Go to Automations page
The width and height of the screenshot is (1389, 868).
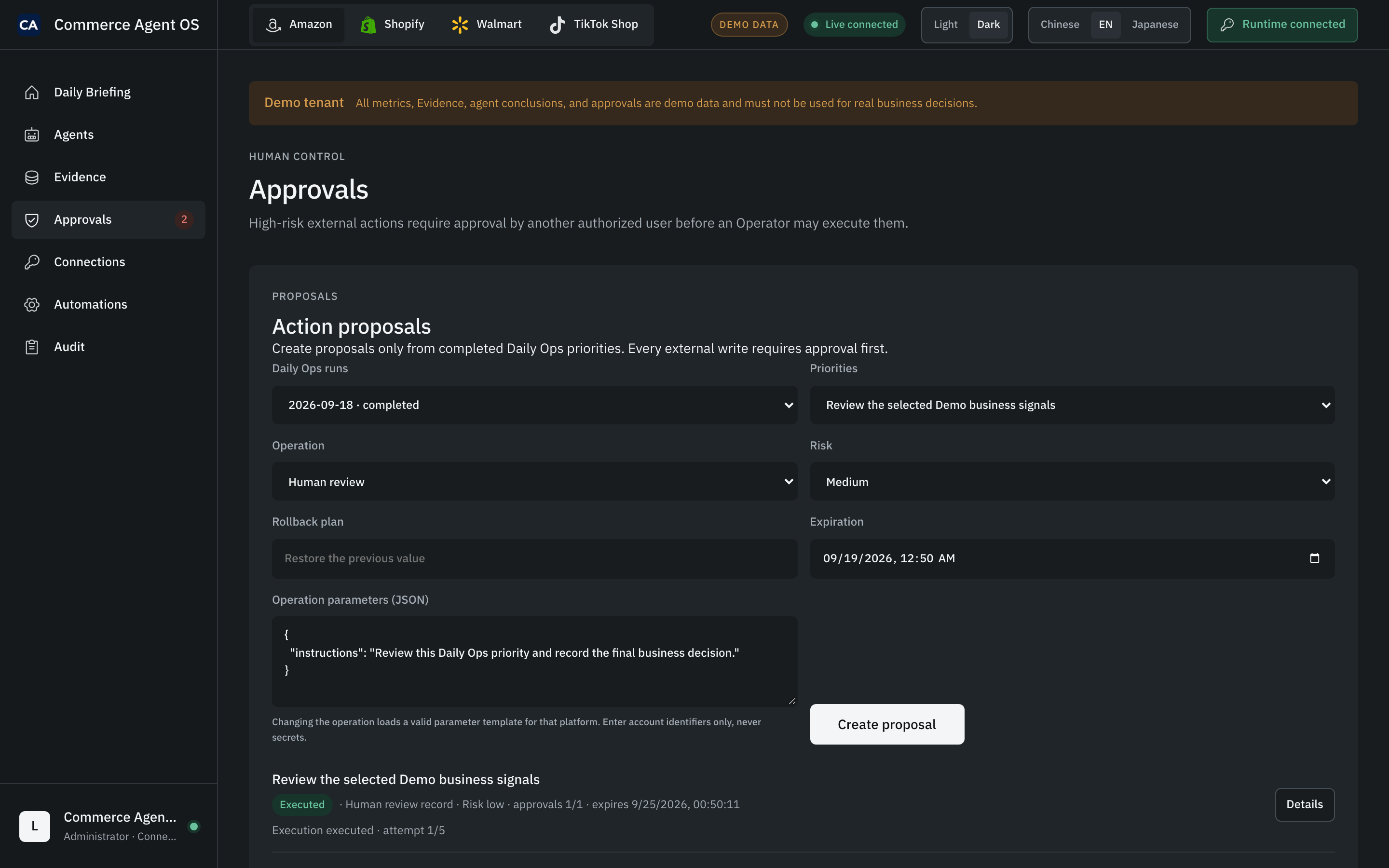[109, 305]
